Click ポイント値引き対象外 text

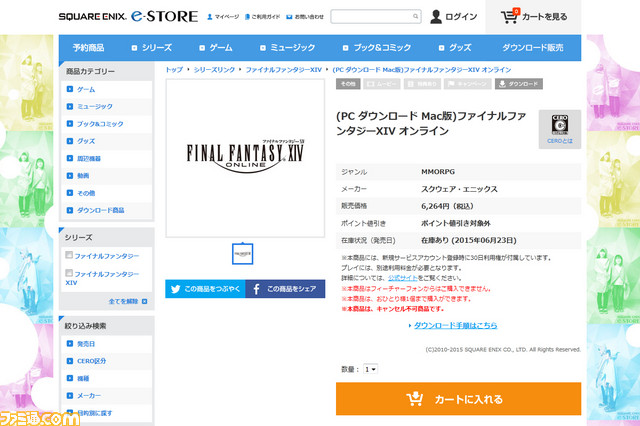click(456, 223)
